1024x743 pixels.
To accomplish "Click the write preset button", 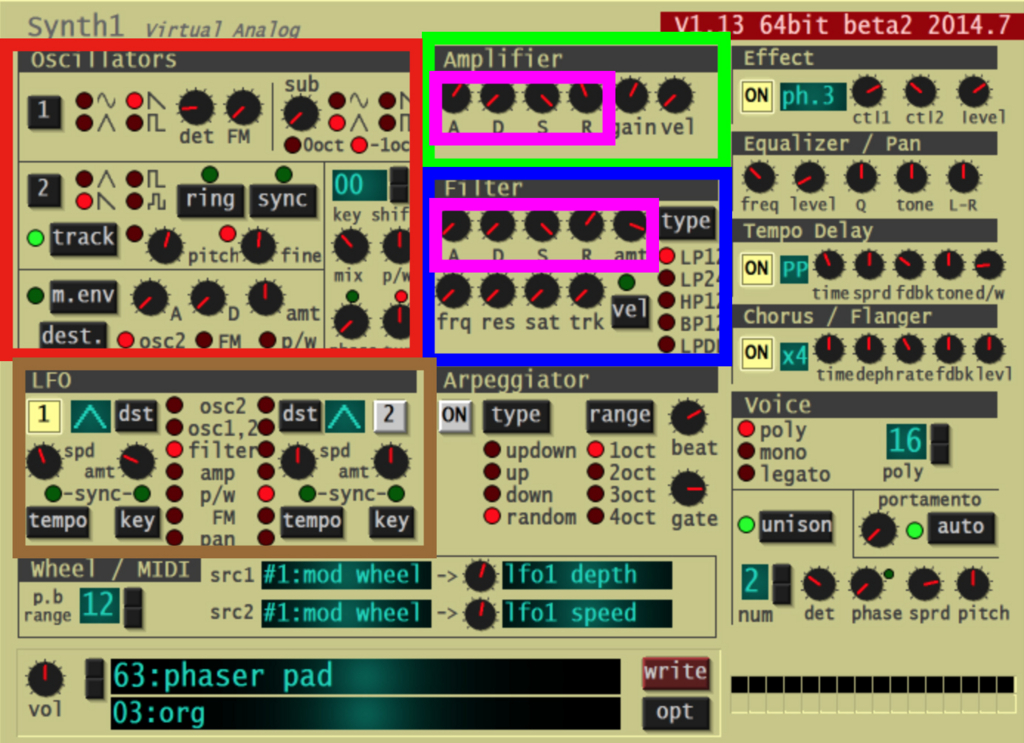I will tap(675, 673).
